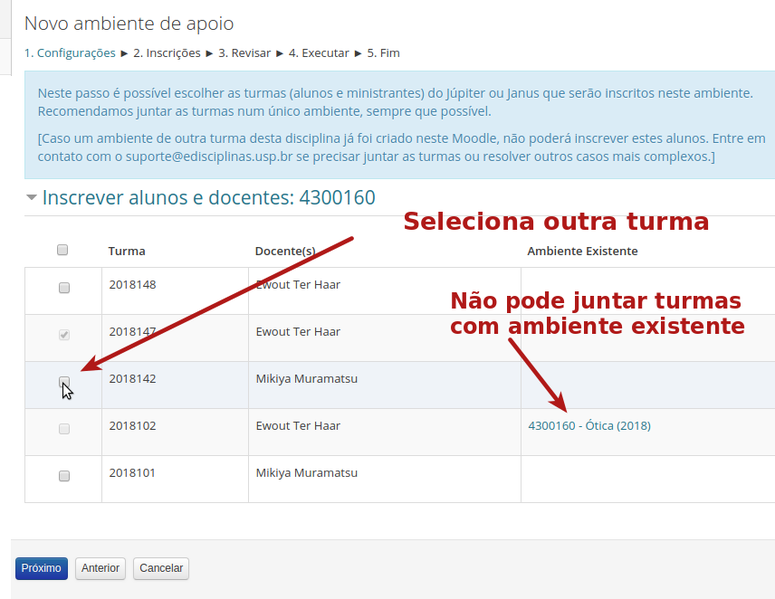Viewport: 775px width, 599px height.
Task: Click turma number 2018142
Action: tap(132, 379)
